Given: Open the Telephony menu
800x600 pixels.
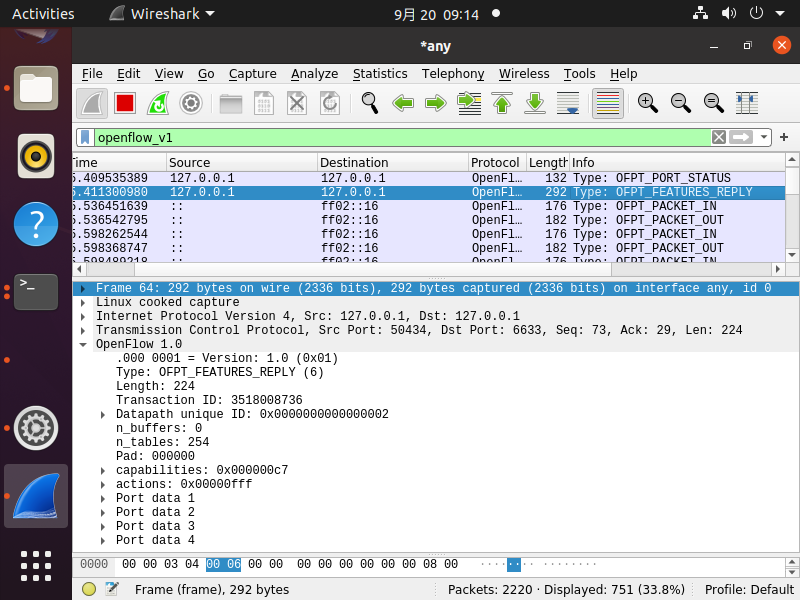Looking at the screenshot, I should coord(453,74).
